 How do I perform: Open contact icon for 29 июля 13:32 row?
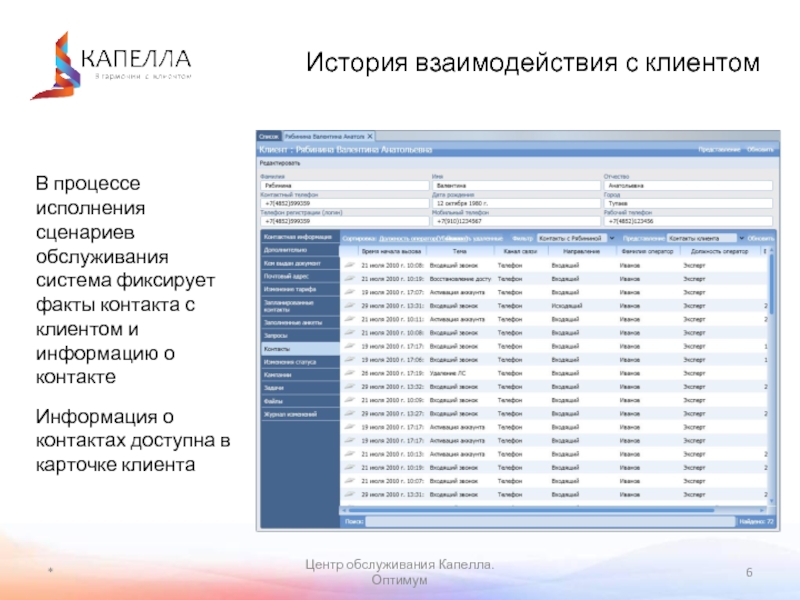(x=349, y=386)
